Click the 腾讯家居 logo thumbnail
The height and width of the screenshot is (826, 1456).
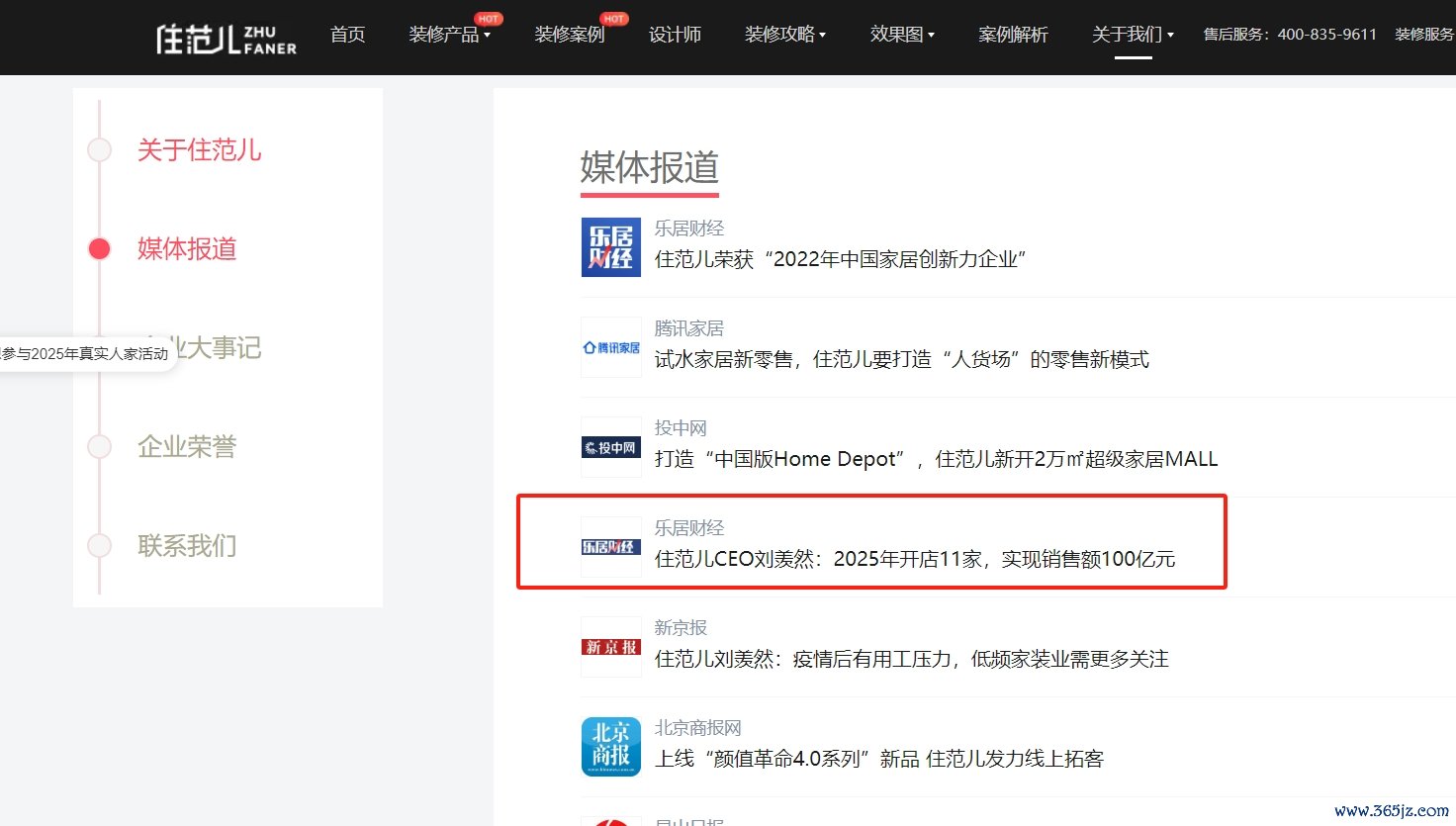point(611,347)
